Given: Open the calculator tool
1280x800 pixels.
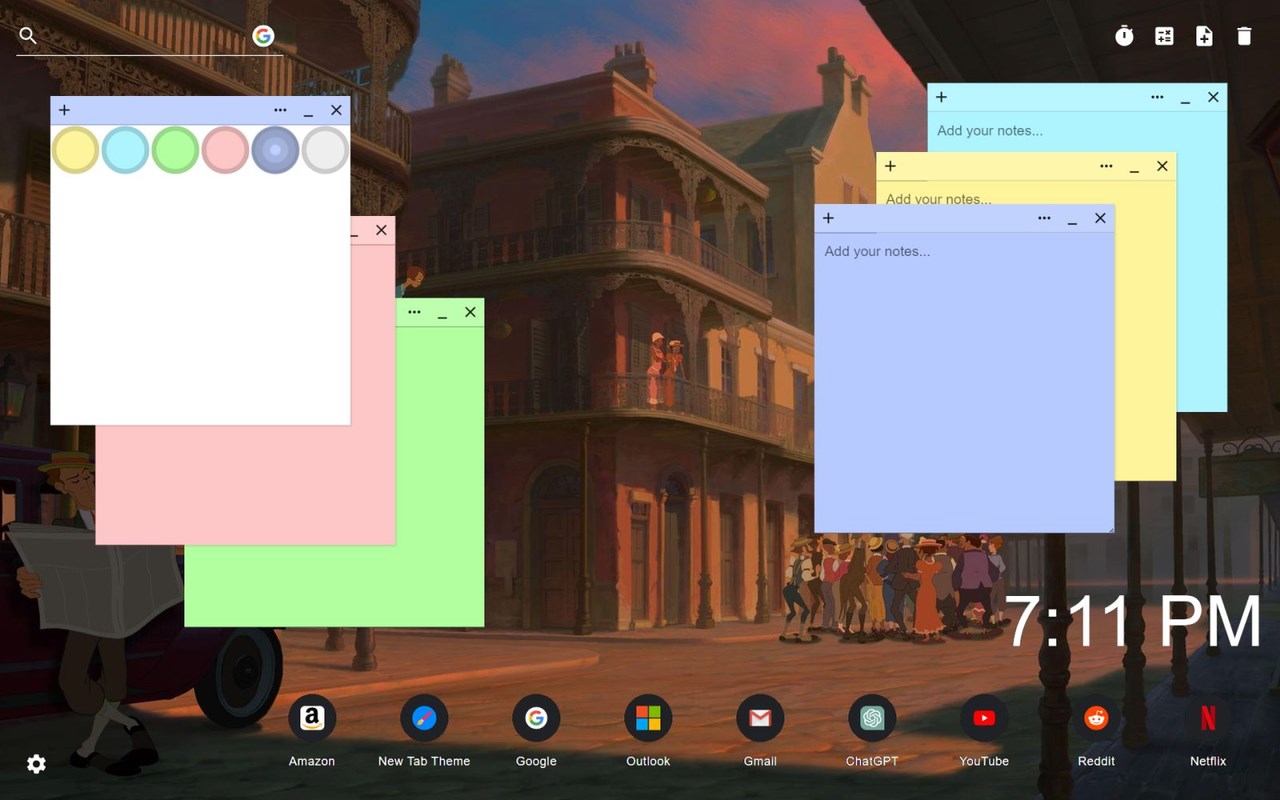Looking at the screenshot, I should click(x=1164, y=36).
